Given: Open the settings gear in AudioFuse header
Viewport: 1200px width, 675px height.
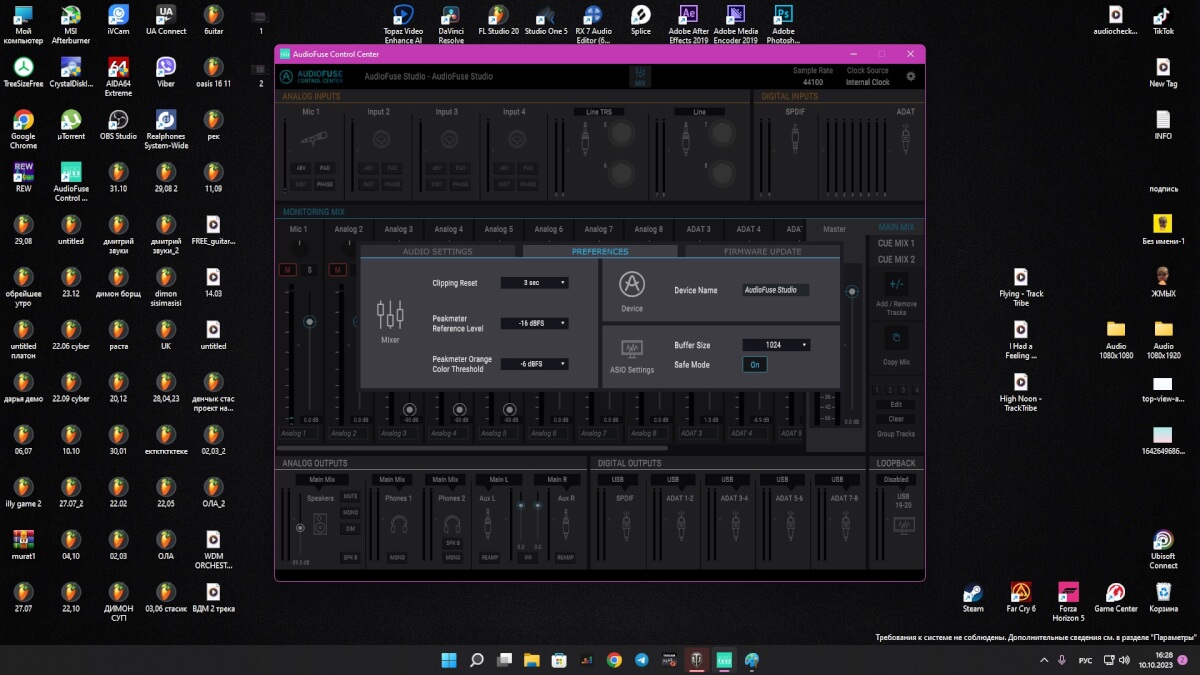Looking at the screenshot, I should [x=910, y=76].
